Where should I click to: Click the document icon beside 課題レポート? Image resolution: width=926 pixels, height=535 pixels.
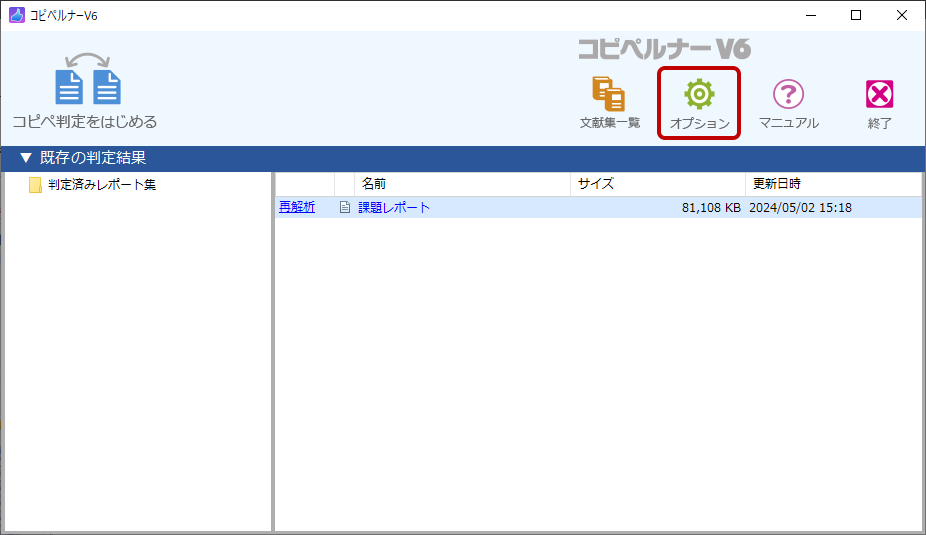tap(345, 208)
